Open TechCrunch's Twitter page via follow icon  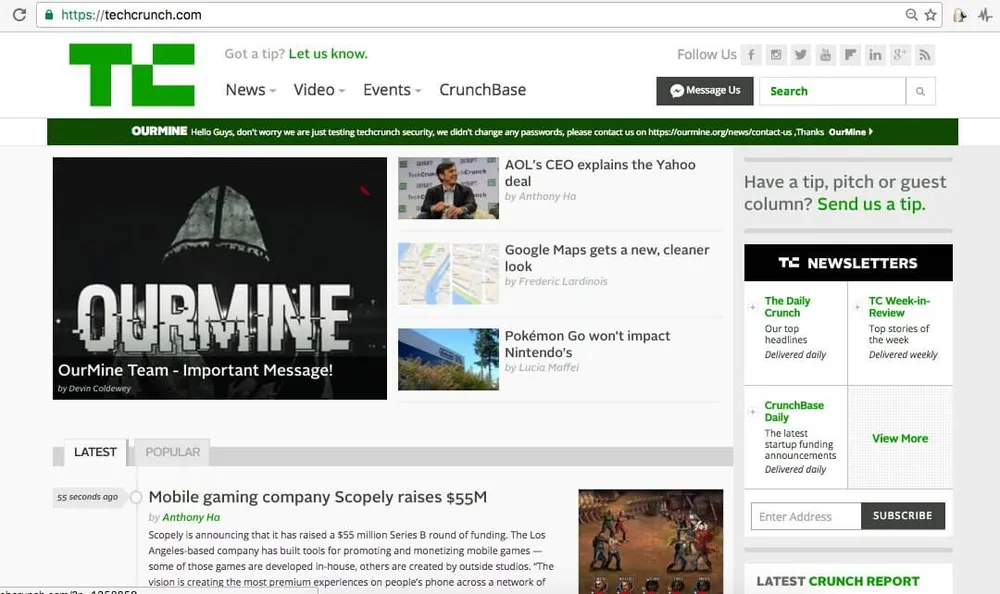click(x=801, y=55)
